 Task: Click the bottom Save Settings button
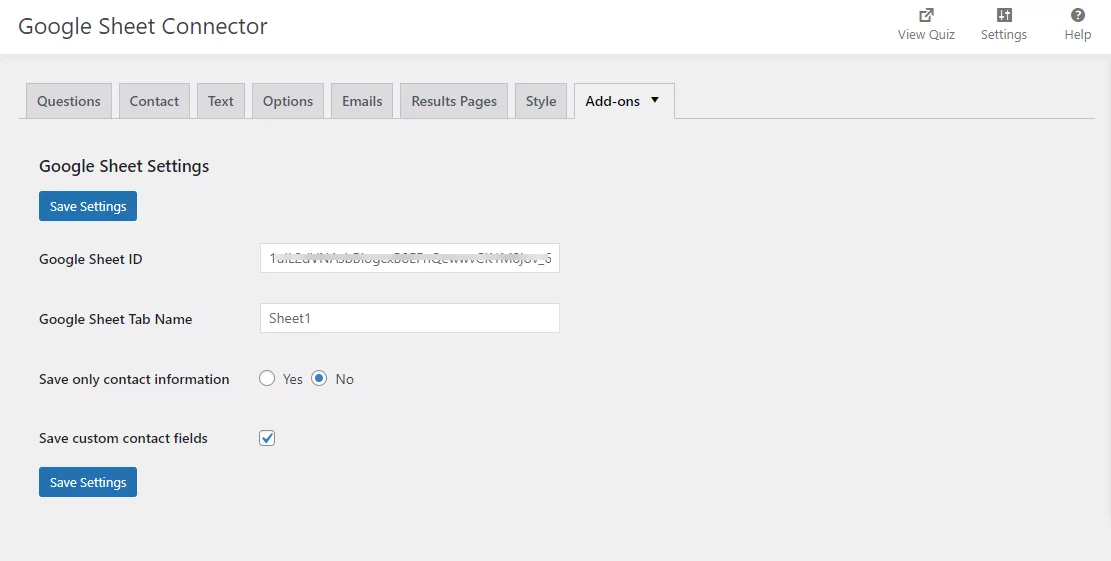pos(88,482)
